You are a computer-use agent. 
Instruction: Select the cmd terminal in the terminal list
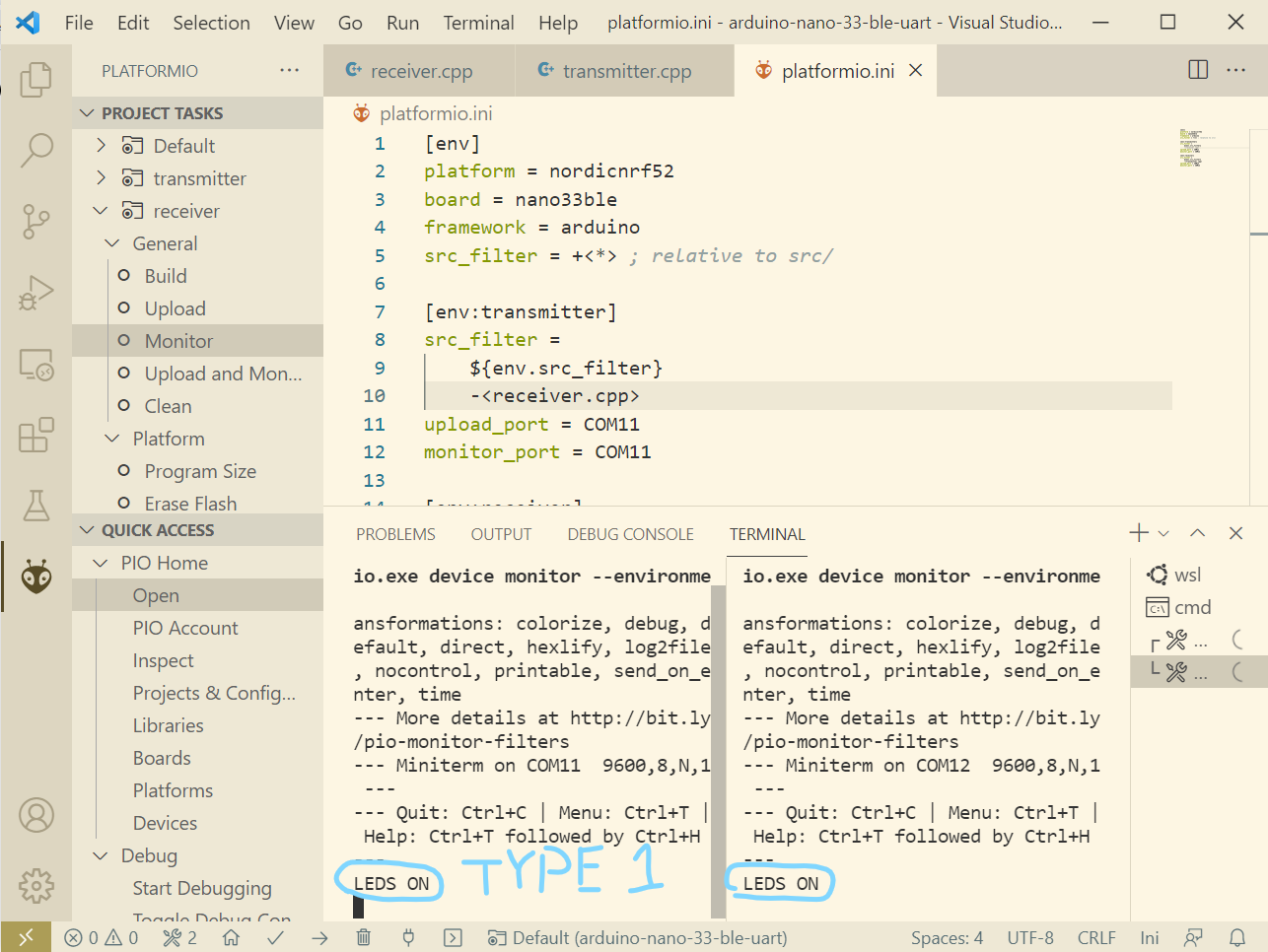point(1198,607)
